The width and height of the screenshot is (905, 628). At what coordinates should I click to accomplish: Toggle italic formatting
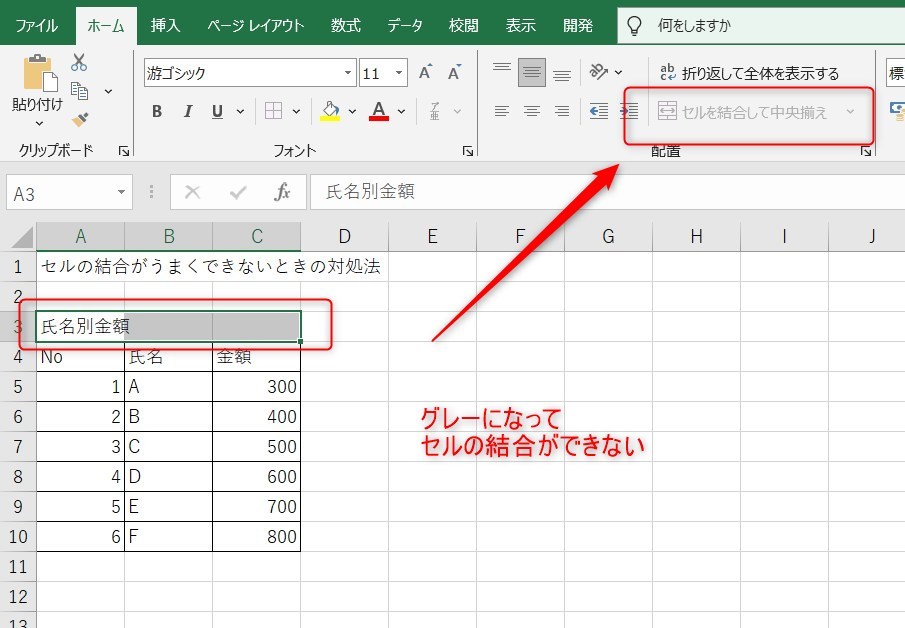[188, 111]
